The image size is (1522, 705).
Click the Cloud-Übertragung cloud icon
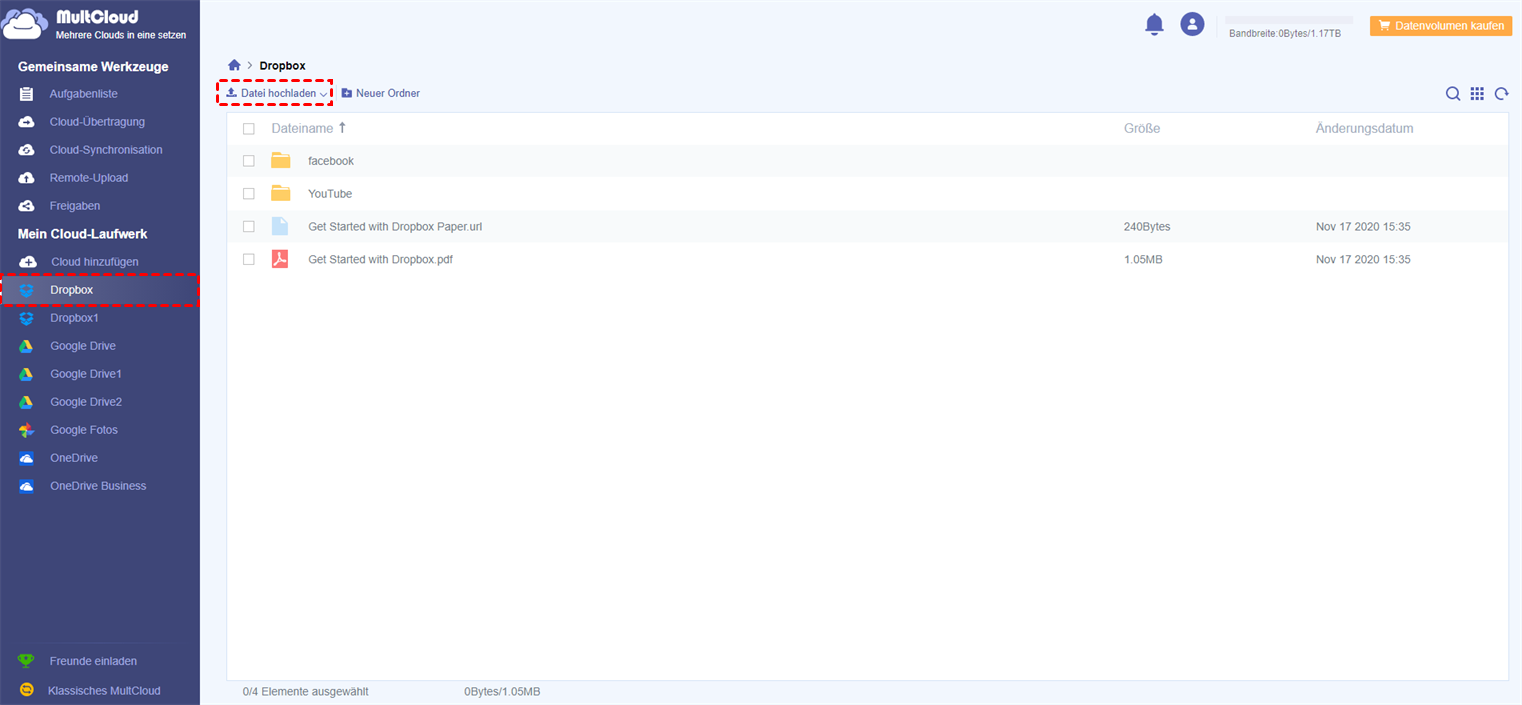click(27, 122)
